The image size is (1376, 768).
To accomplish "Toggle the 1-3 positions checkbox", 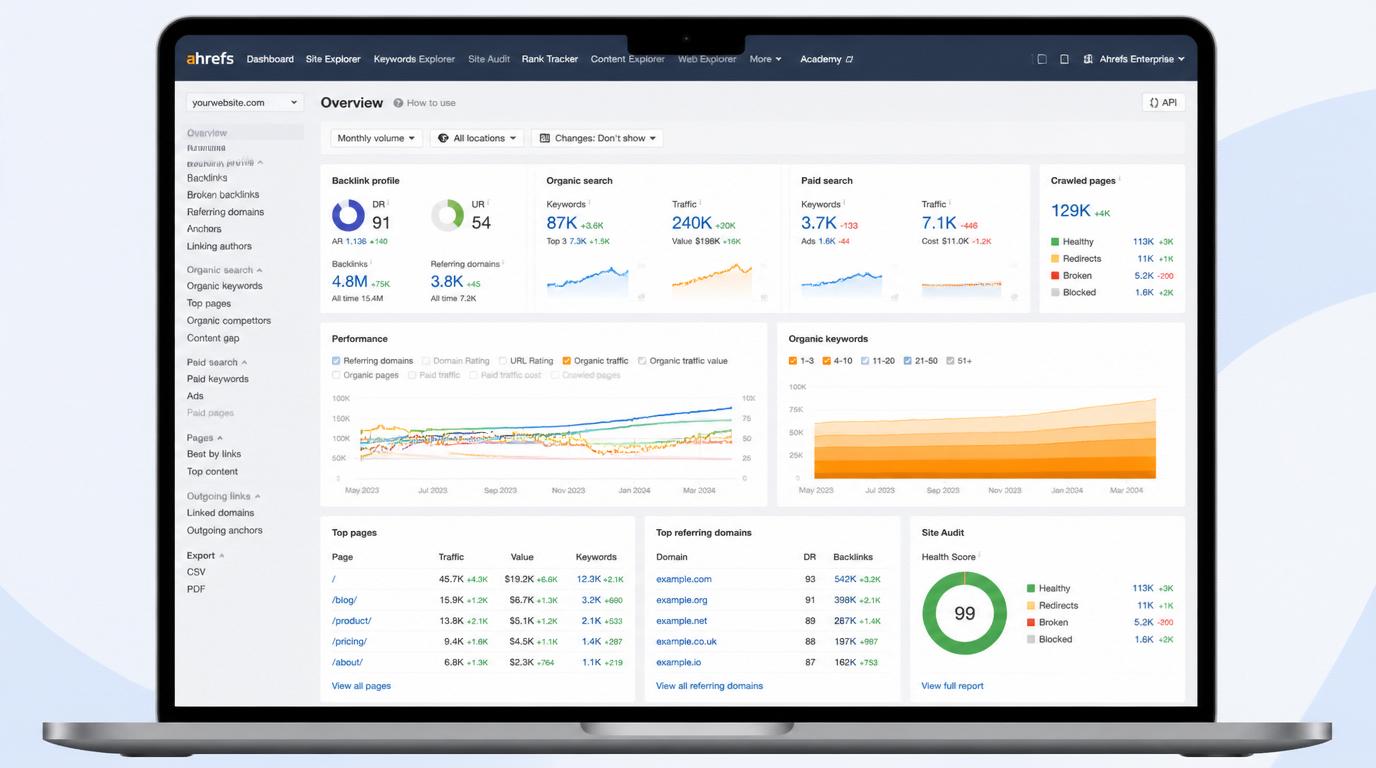I will click(793, 361).
